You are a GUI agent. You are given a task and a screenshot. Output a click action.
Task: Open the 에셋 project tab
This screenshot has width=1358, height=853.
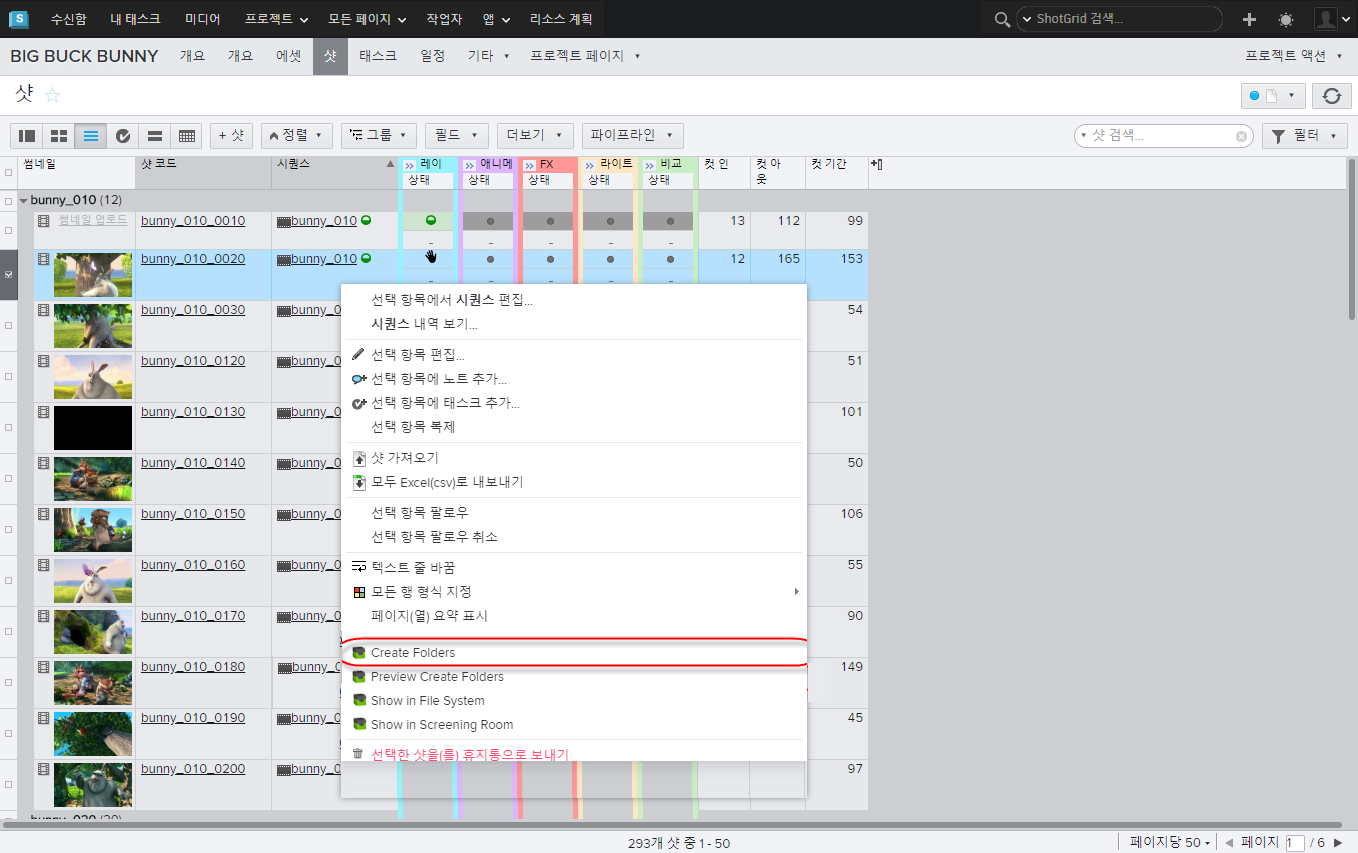288,56
